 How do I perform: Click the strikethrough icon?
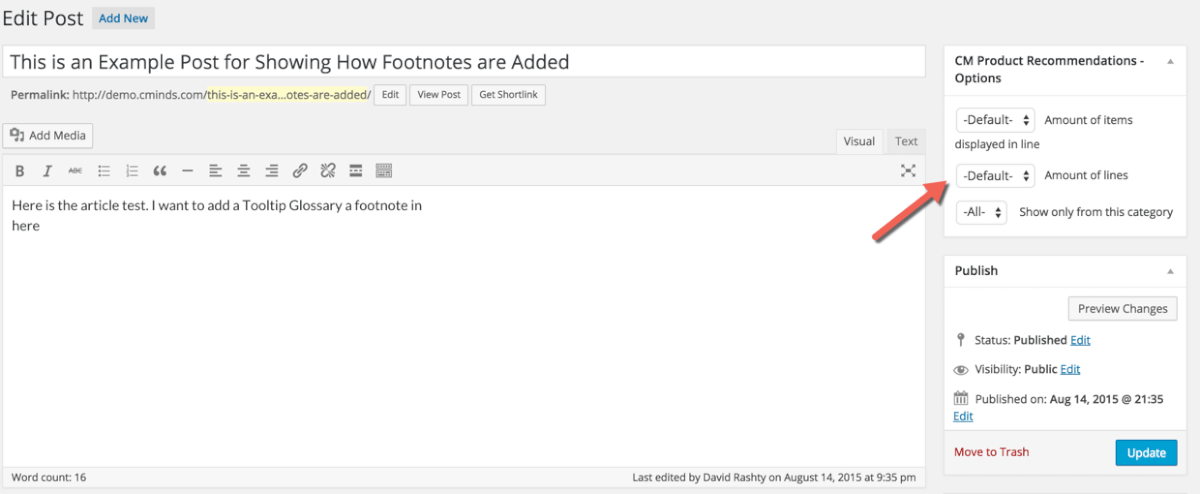pyautogui.click(x=75, y=171)
